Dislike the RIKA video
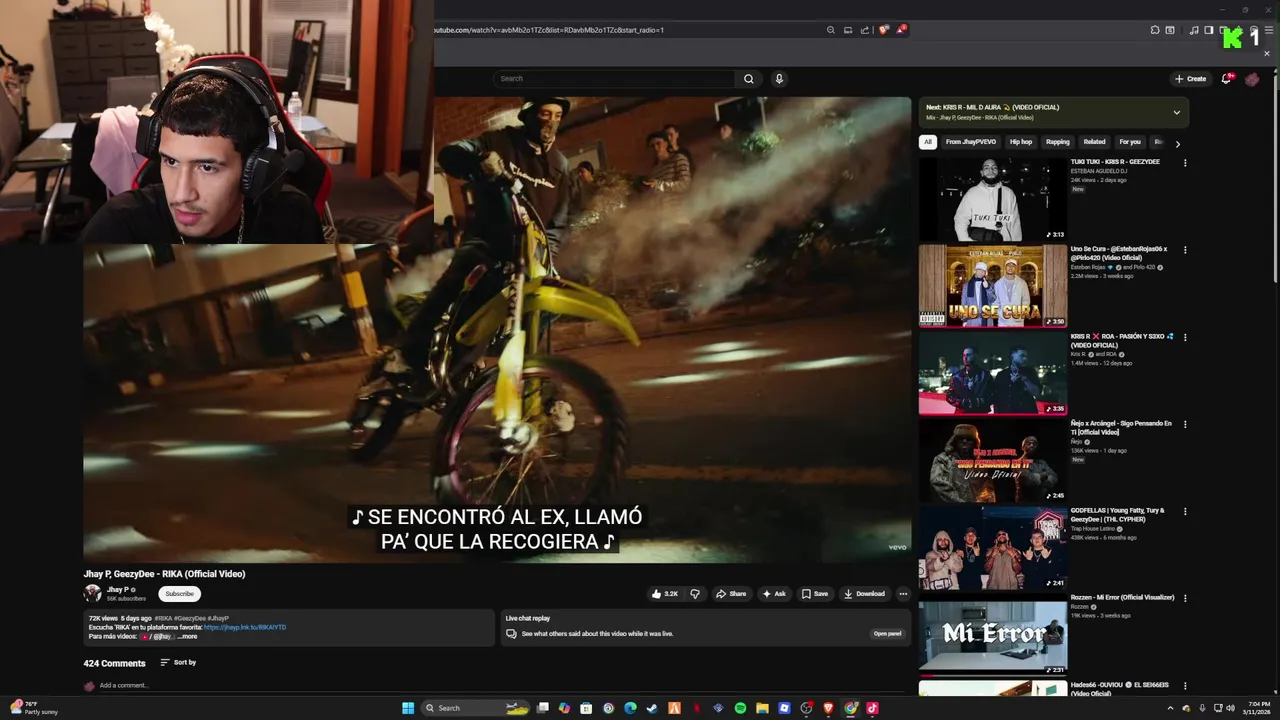This screenshot has width=1280, height=720. 695,593
